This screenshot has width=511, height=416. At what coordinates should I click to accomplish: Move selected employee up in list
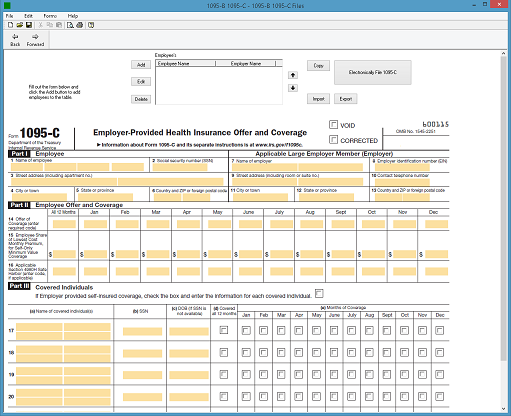(293, 75)
